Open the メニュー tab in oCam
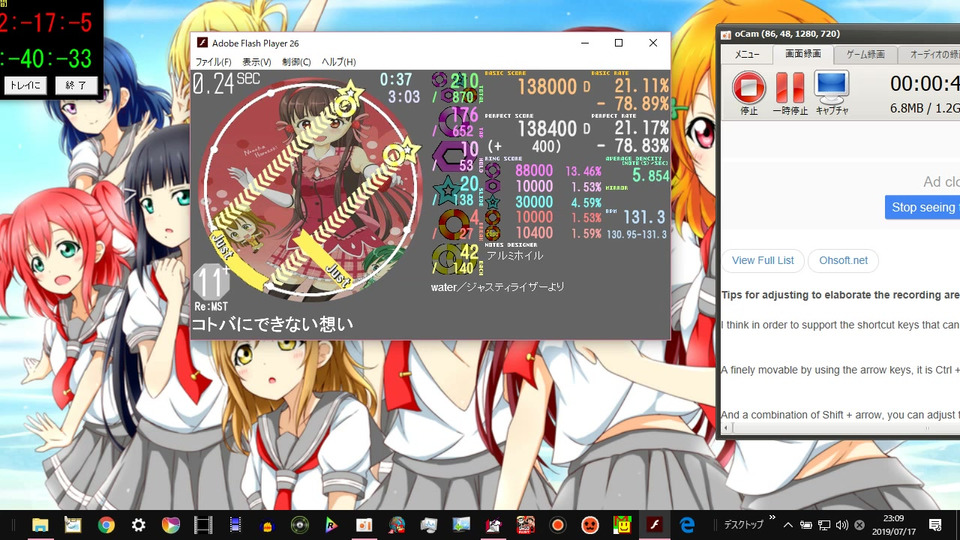 click(x=747, y=54)
